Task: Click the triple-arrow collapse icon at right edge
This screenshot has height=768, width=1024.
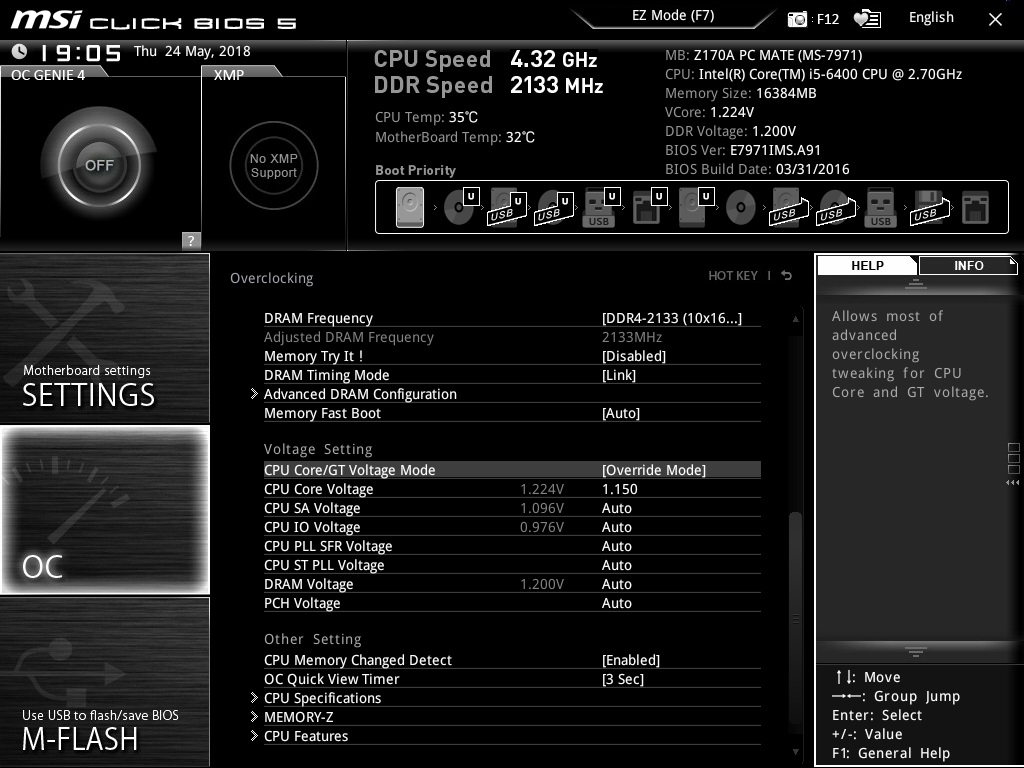Action: (1012, 483)
